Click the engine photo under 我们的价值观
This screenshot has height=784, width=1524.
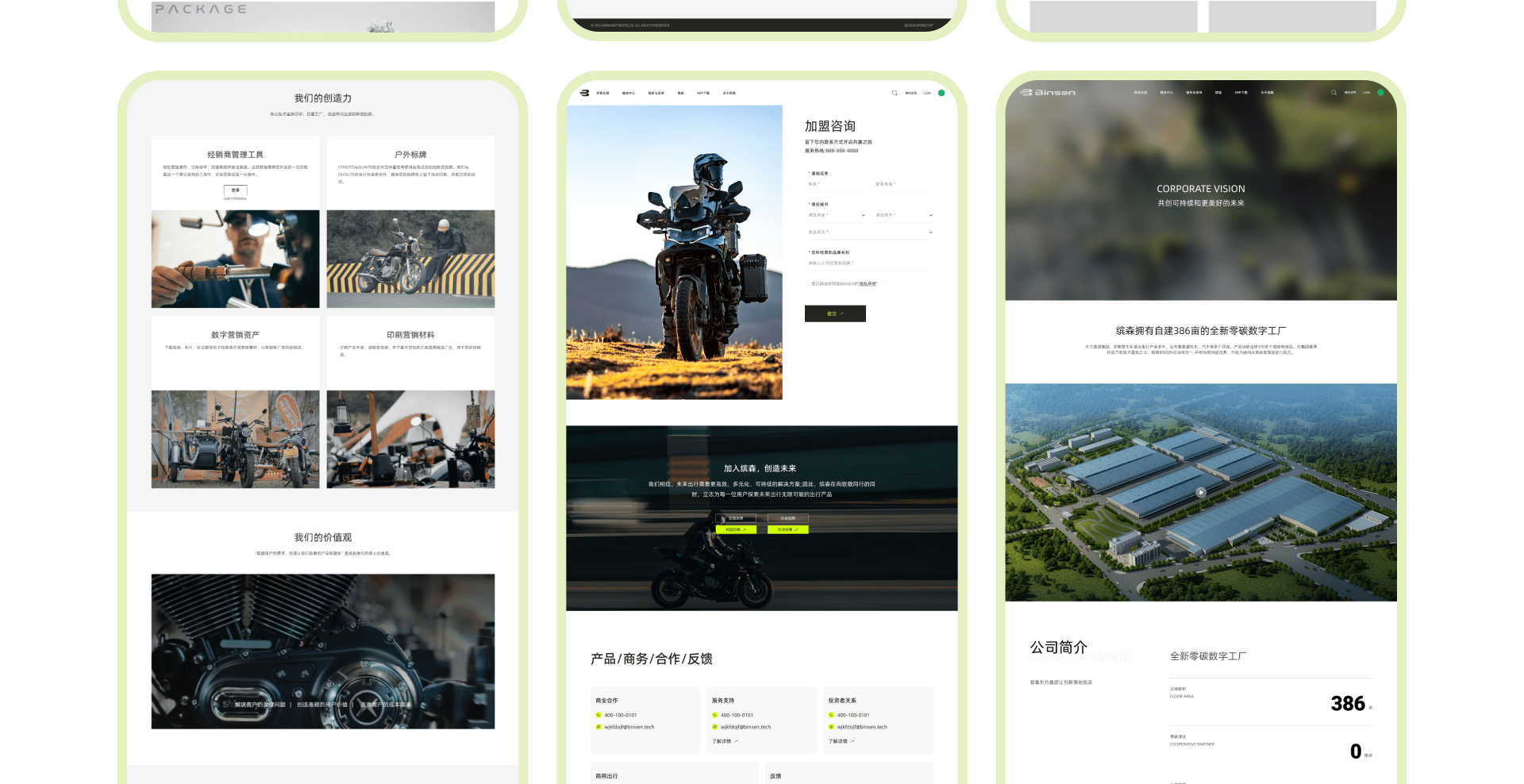323,651
